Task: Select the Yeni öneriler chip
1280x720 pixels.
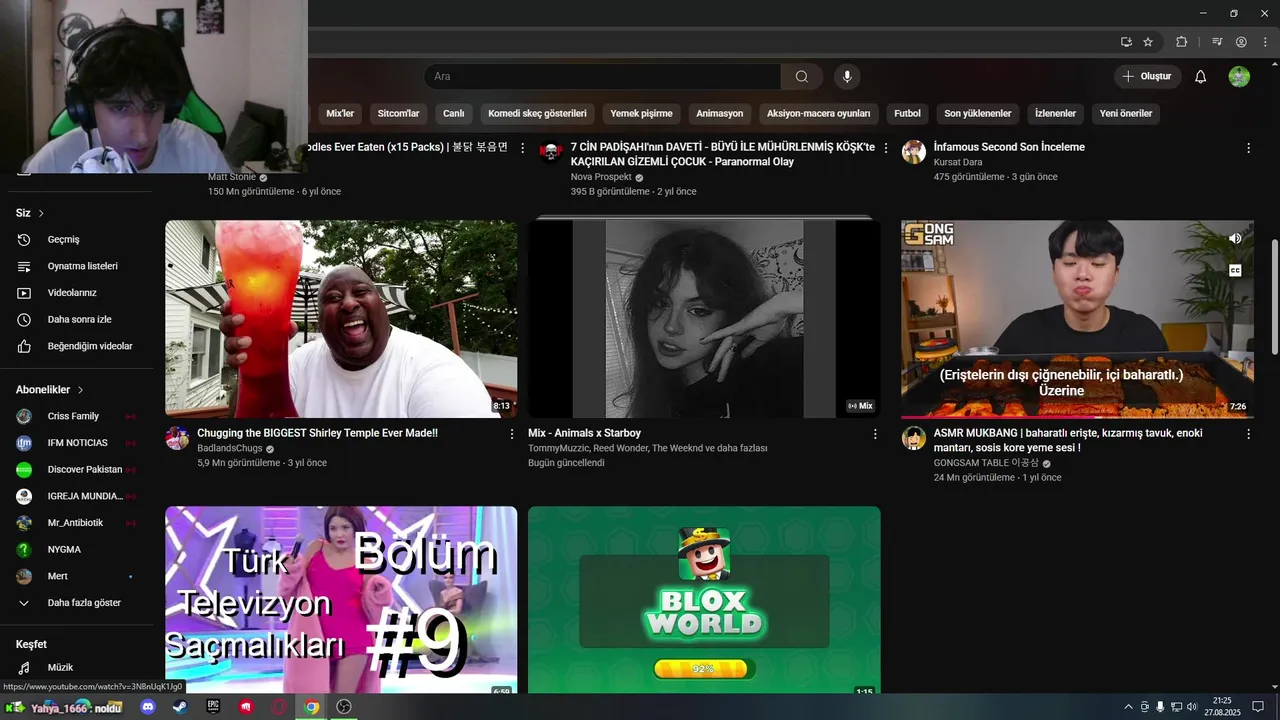Action: (1126, 113)
